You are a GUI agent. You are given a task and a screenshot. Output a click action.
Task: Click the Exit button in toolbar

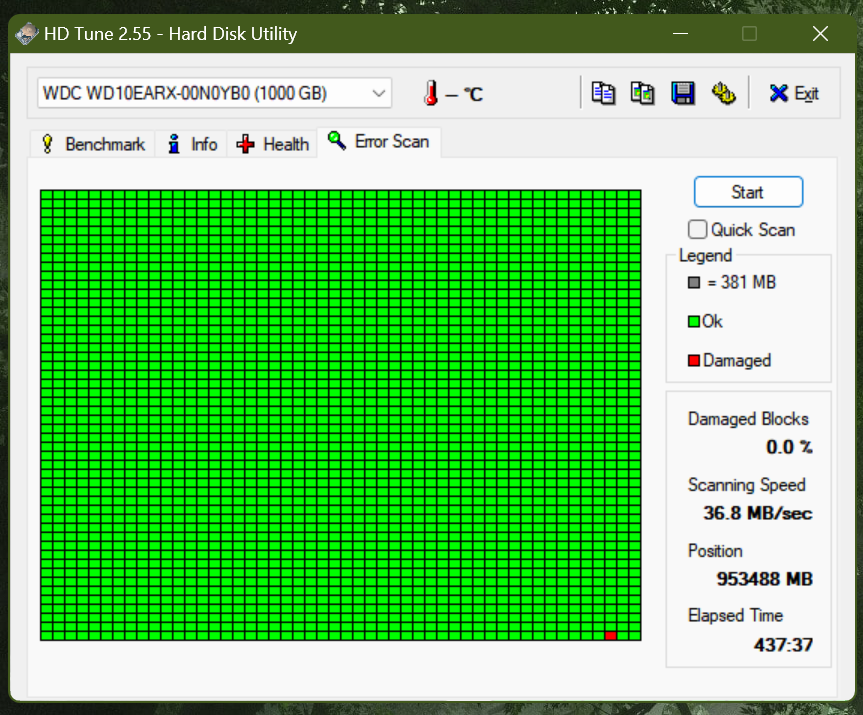(x=794, y=94)
